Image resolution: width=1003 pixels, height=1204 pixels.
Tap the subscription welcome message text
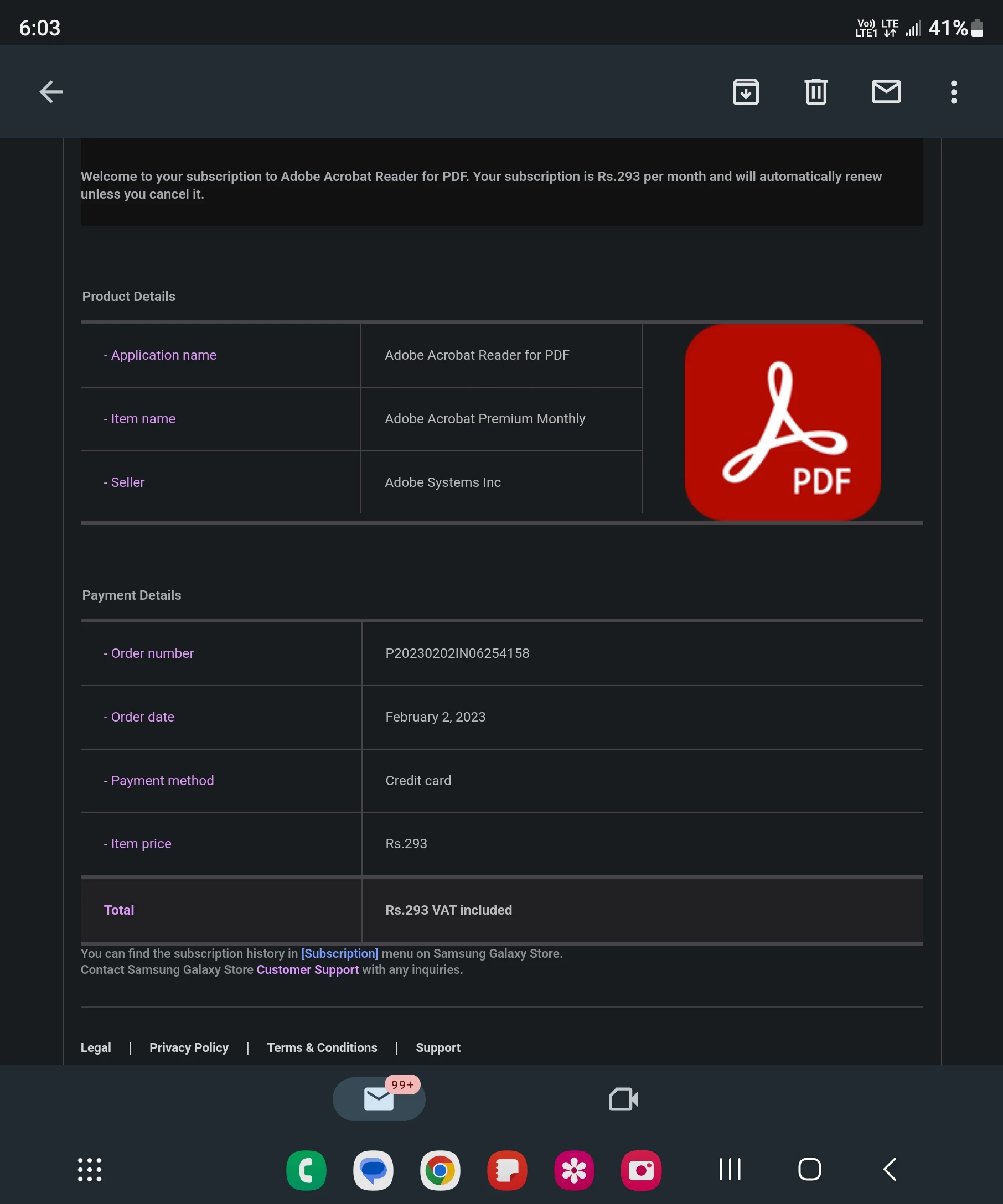coord(481,185)
